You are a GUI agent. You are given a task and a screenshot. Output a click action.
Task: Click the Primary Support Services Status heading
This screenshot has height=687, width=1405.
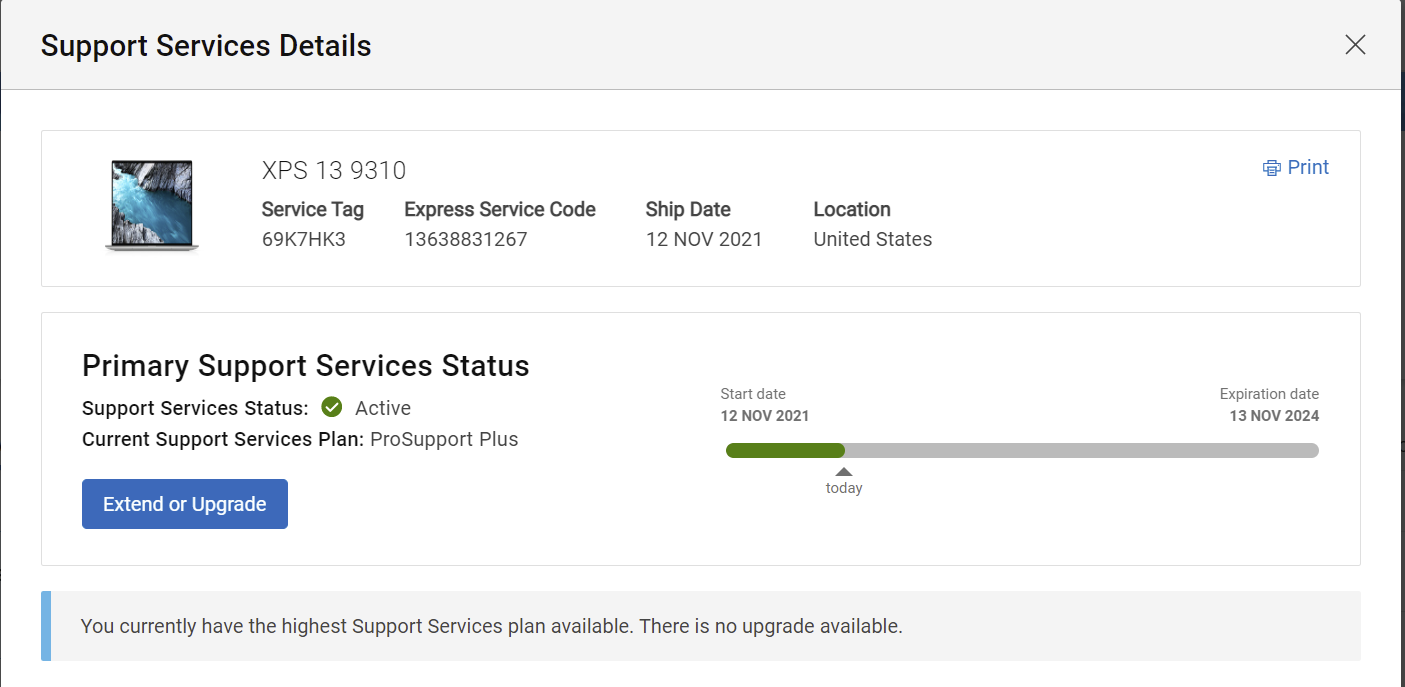[x=306, y=366]
